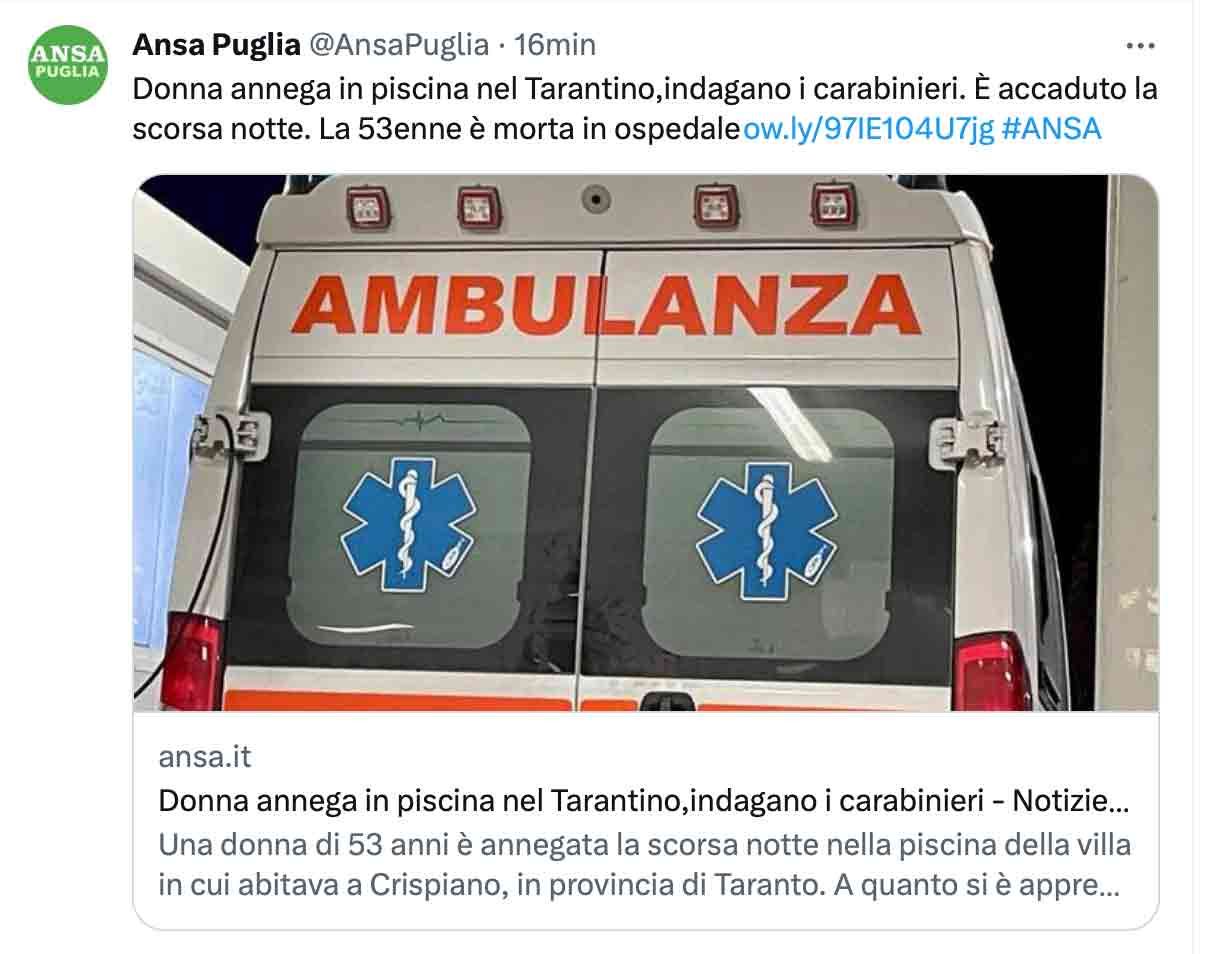Open the card headline 'Donna annega in piscina nel Tarantino'
This screenshot has height=954, width=1208.
coord(645,801)
